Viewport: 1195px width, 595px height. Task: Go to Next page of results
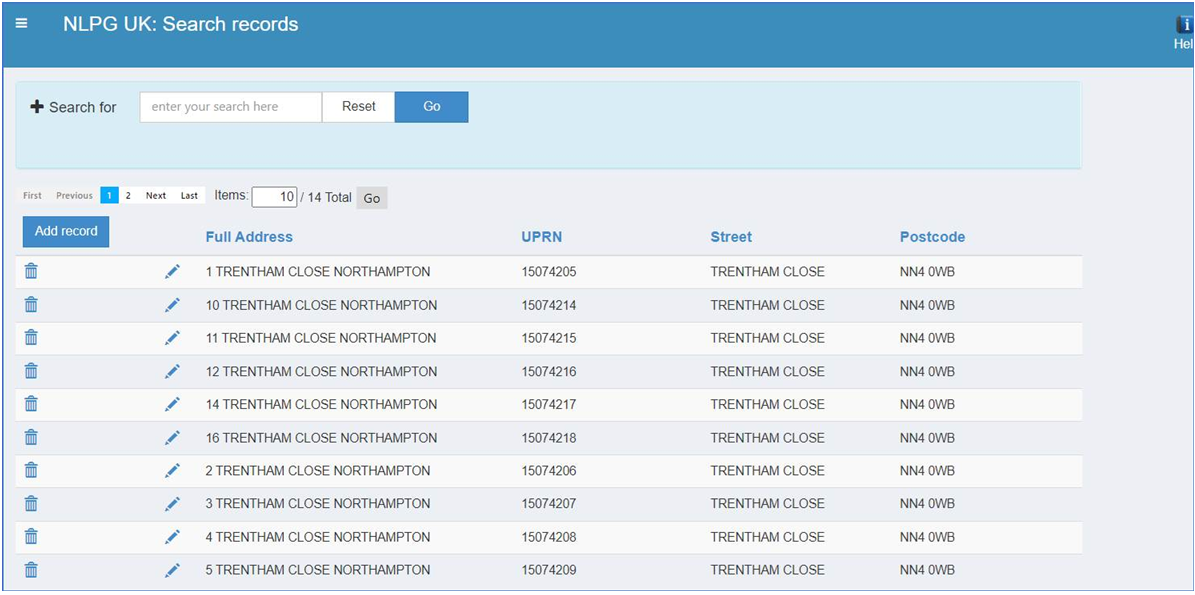156,196
